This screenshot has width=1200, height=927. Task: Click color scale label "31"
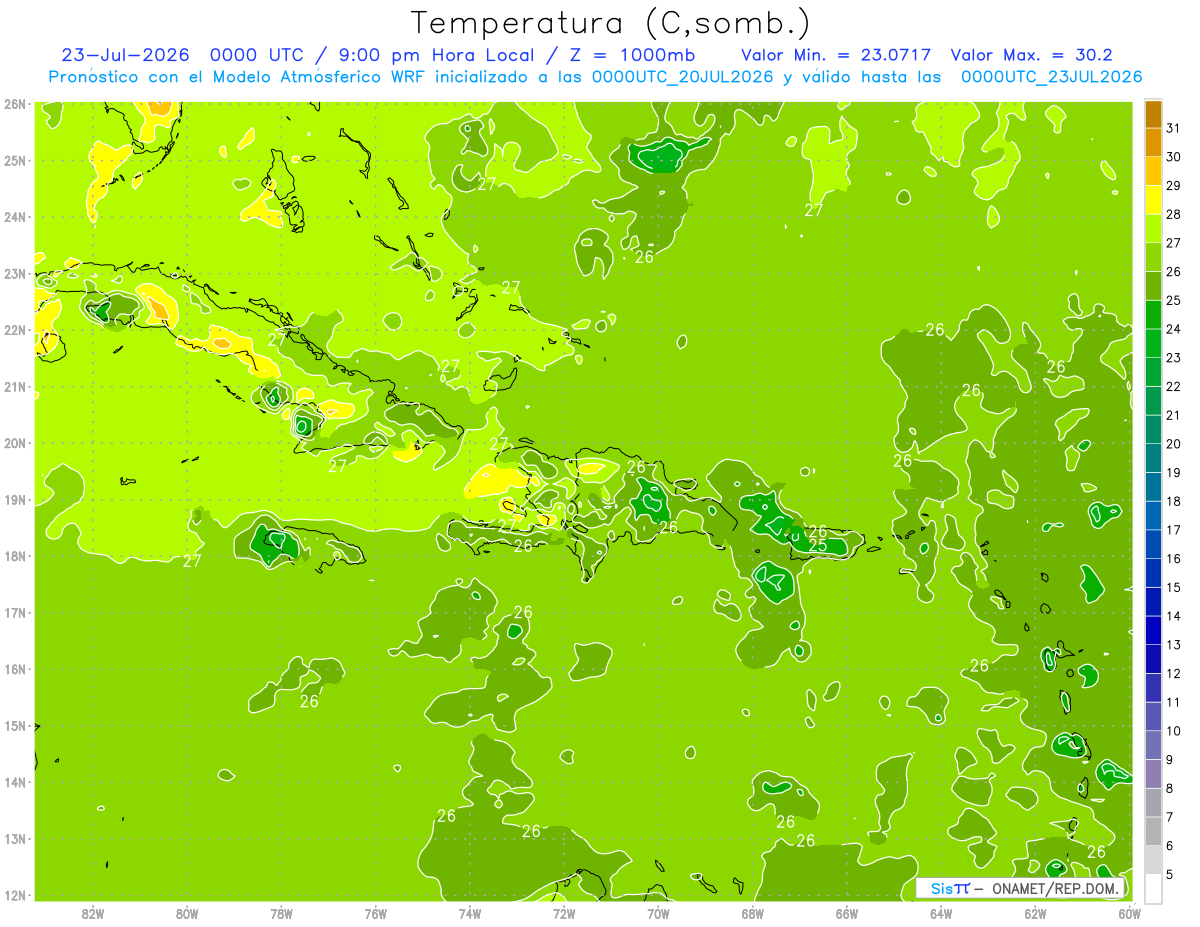pyautogui.click(x=1174, y=127)
